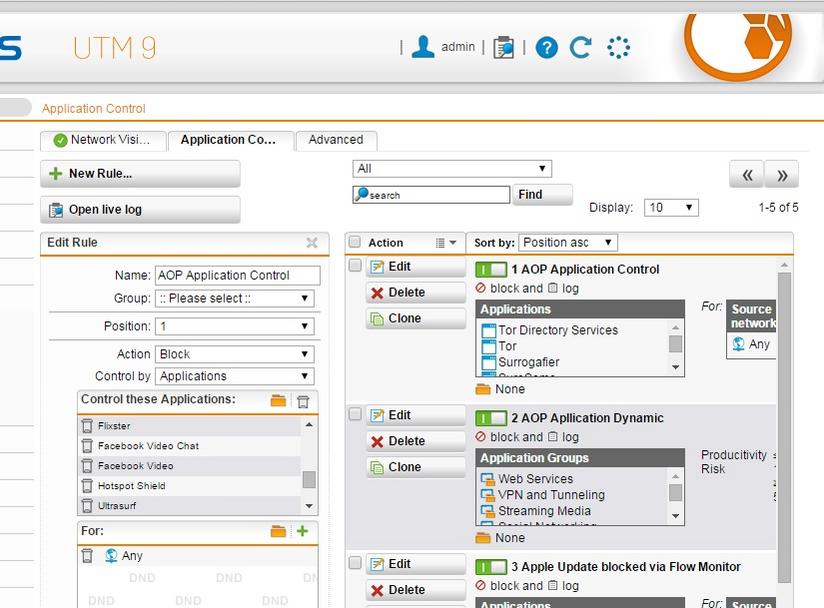Click the None folder icon under AOP Application Control

click(482, 389)
